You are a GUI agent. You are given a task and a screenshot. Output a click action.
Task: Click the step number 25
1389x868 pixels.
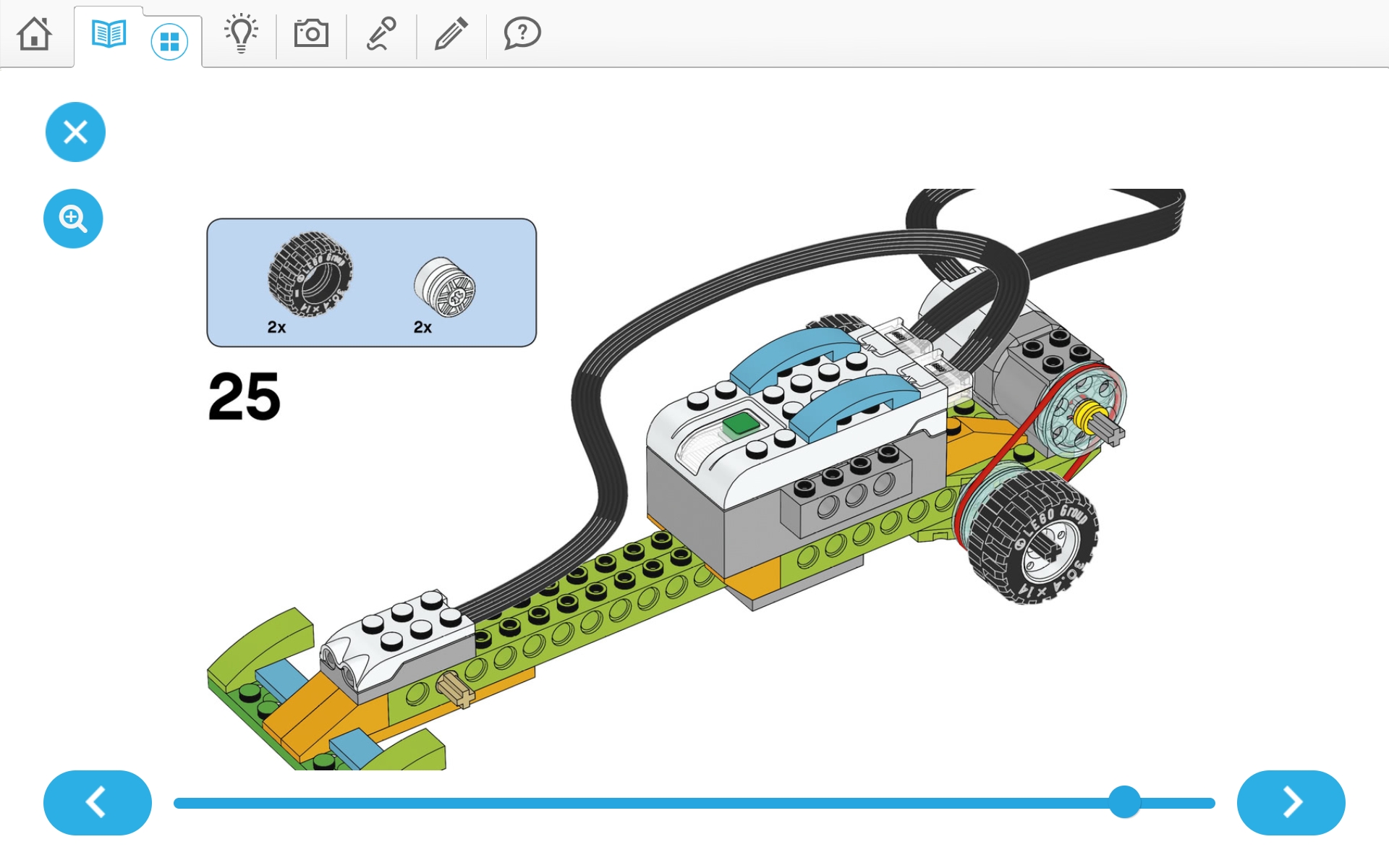[x=245, y=396]
